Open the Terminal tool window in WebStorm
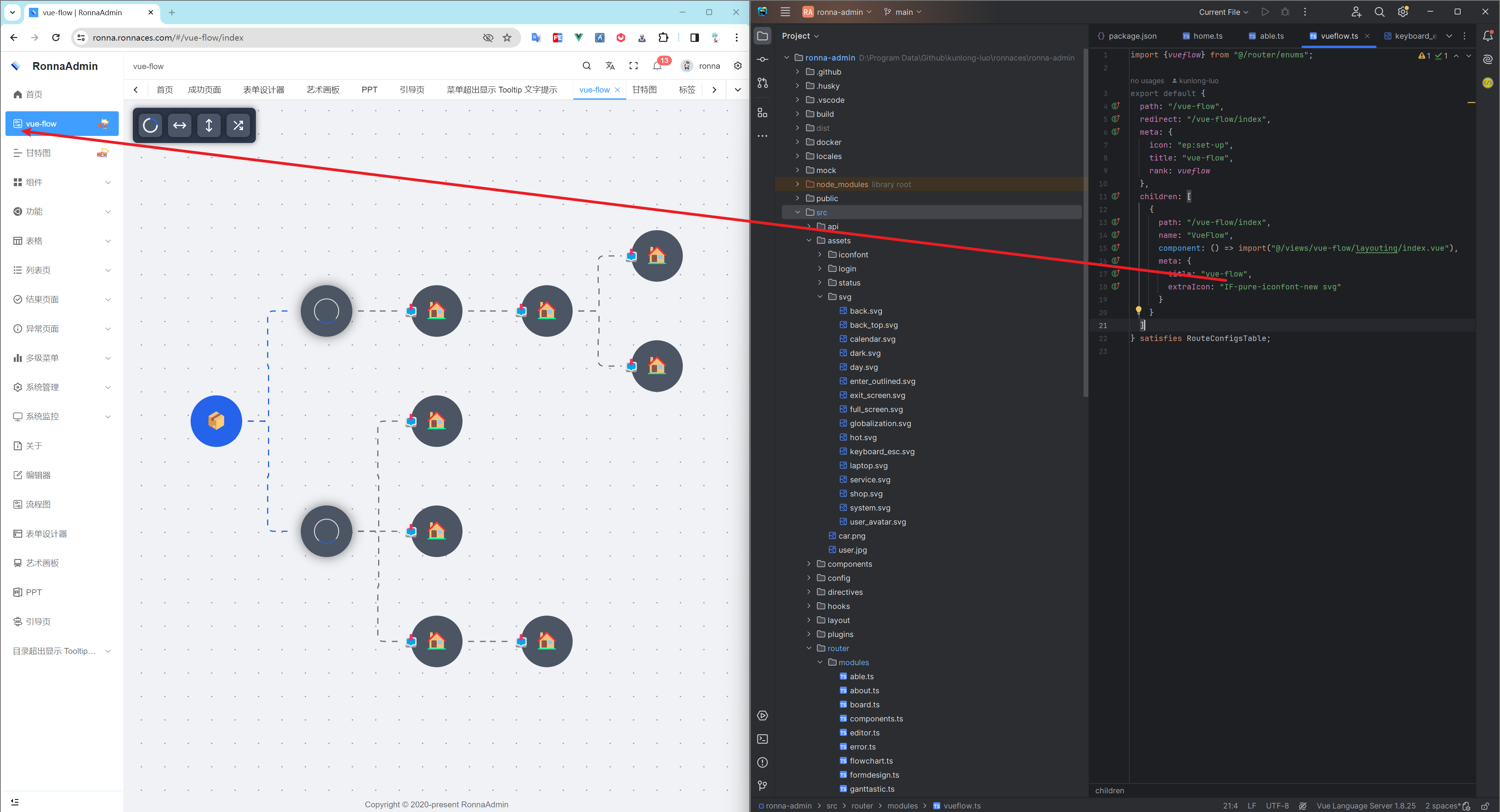The image size is (1500, 812). [x=763, y=739]
